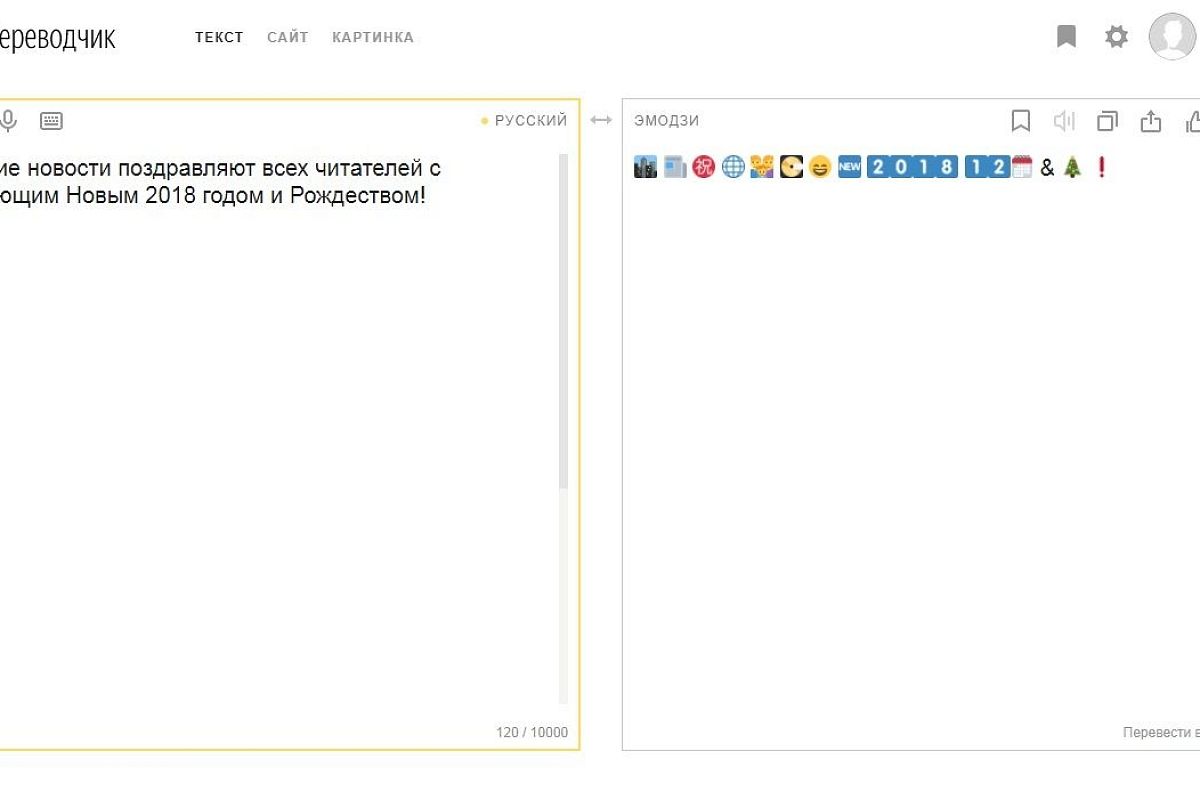
Task: Click the microphone voice input icon
Action: tap(8, 121)
